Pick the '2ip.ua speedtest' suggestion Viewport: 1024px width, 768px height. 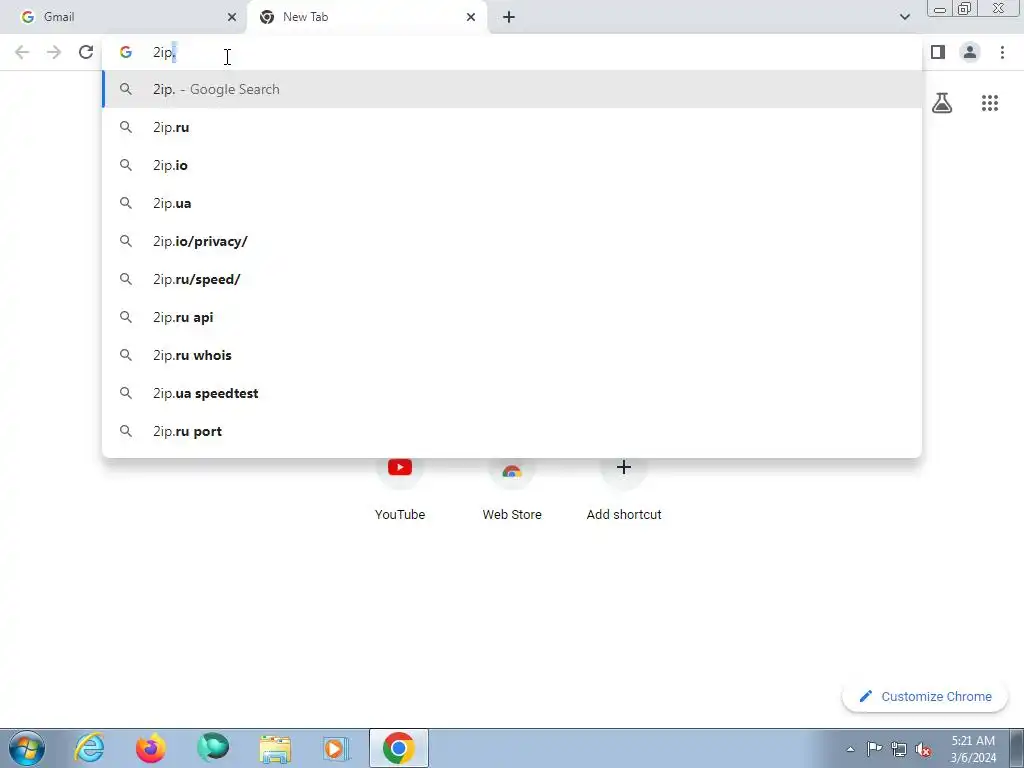click(x=512, y=393)
